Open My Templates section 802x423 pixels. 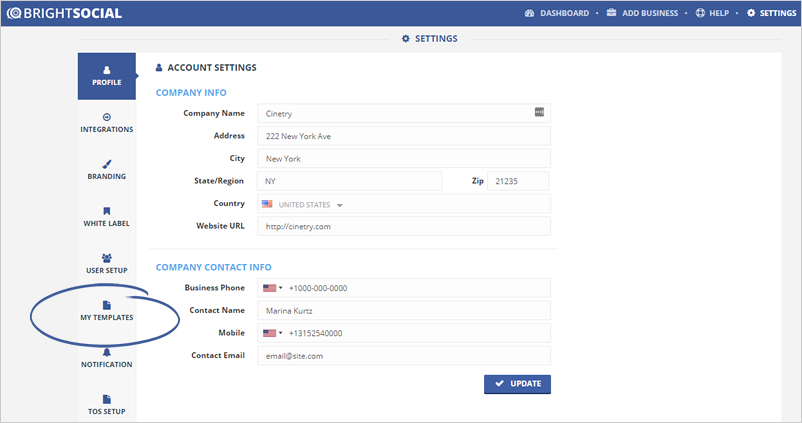tap(107, 310)
